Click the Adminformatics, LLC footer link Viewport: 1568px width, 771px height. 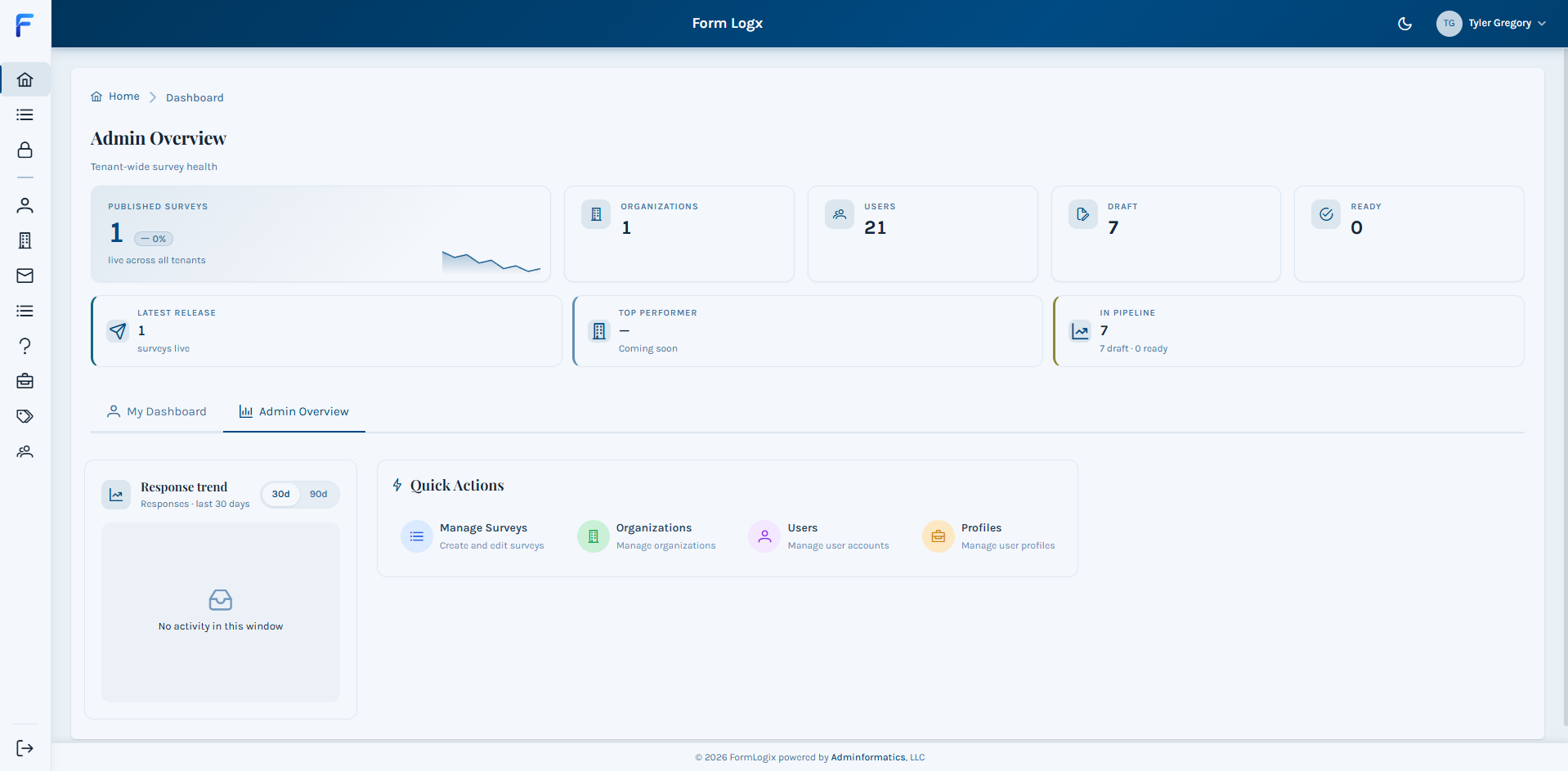878,757
